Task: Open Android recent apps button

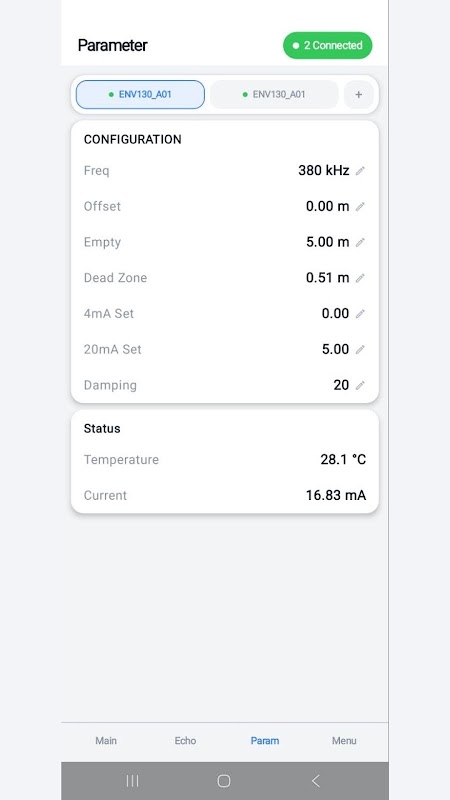Action: pyautogui.click(x=132, y=781)
